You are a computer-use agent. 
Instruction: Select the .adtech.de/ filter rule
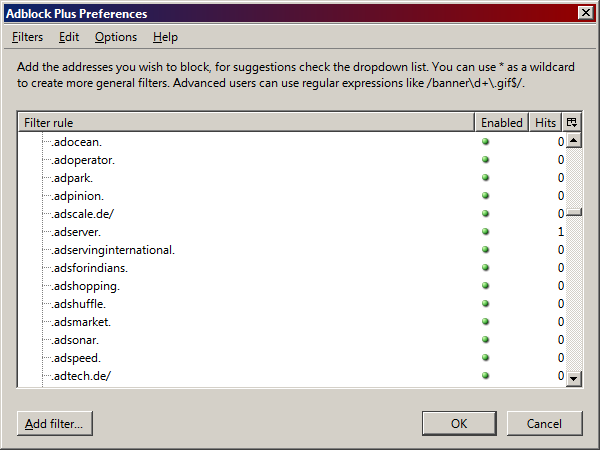(81, 376)
